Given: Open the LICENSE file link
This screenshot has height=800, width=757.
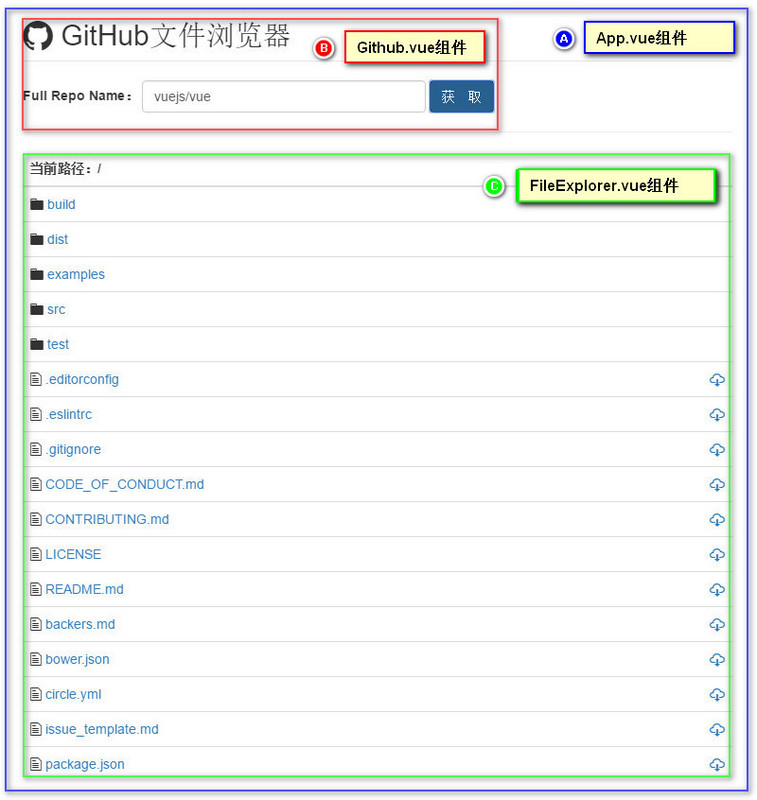Looking at the screenshot, I should (73, 554).
